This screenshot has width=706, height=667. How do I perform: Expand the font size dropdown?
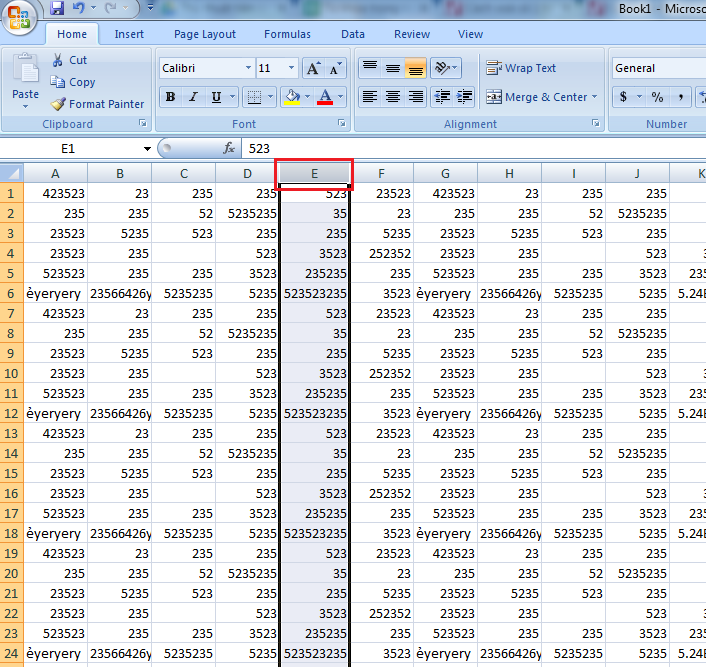292,69
